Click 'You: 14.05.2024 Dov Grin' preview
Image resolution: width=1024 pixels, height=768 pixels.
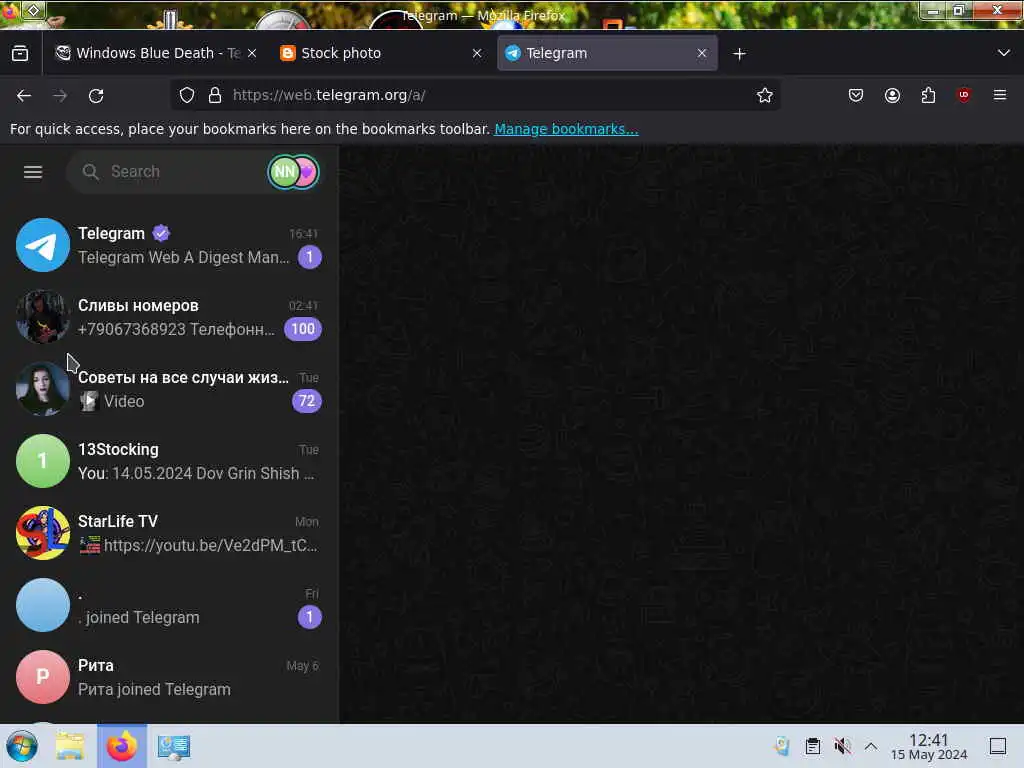196,473
